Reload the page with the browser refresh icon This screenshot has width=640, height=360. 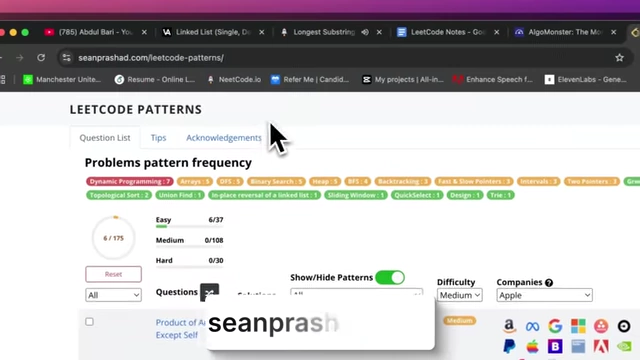[41, 58]
